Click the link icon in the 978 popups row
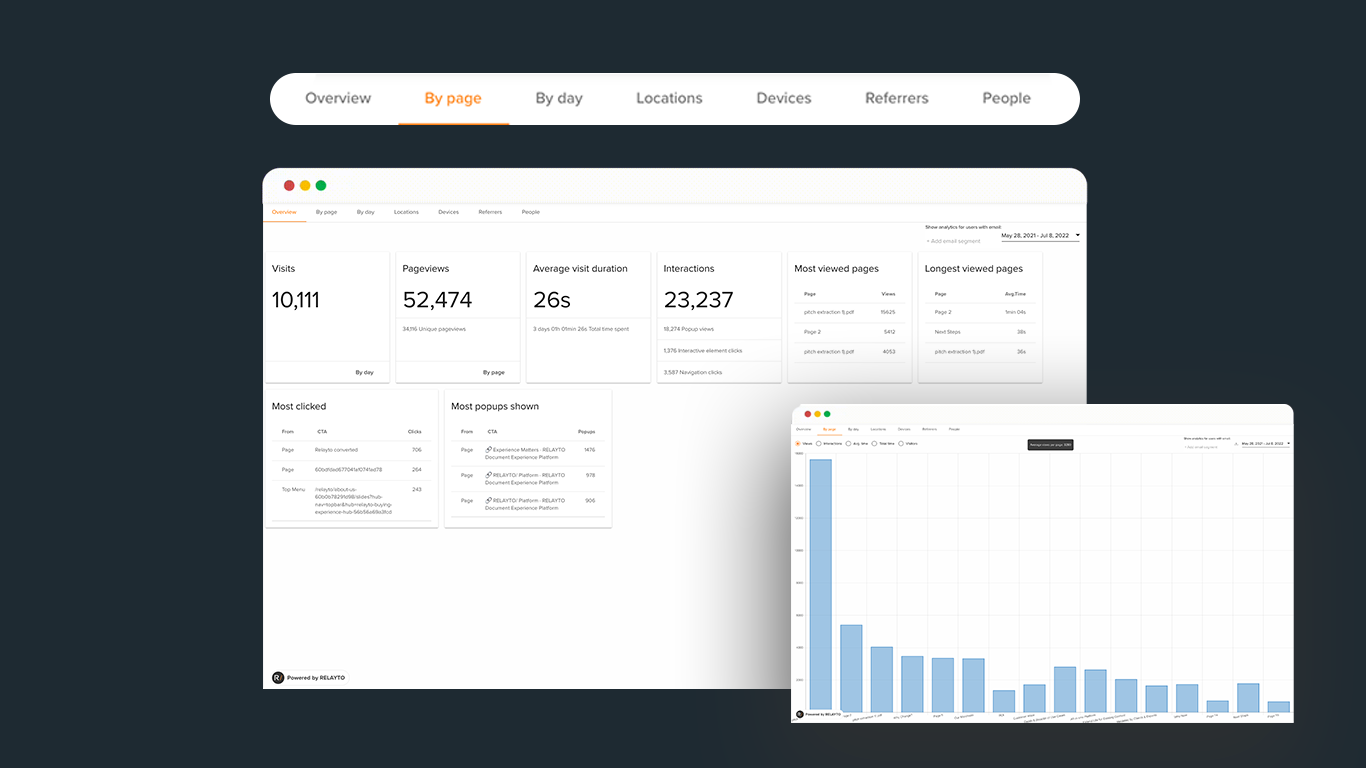Image resolution: width=1366 pixels, height=768 pixels. [488, 475]
